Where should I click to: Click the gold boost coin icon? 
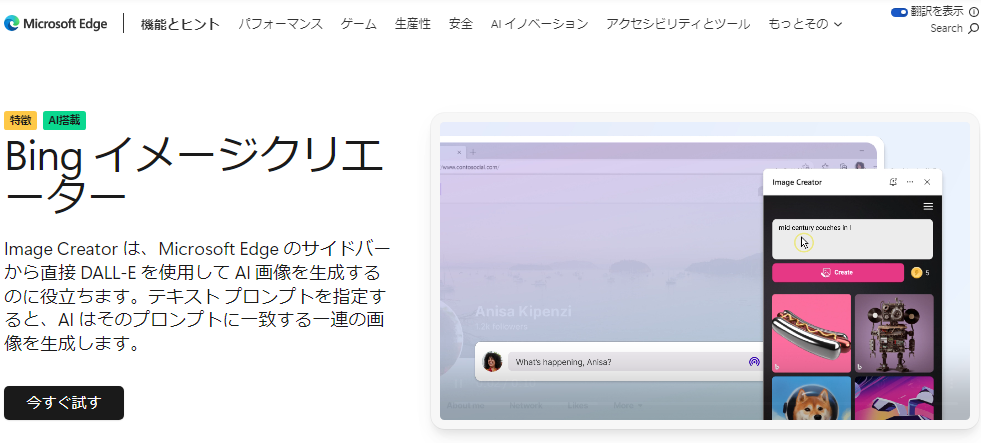tap(915, 272)
